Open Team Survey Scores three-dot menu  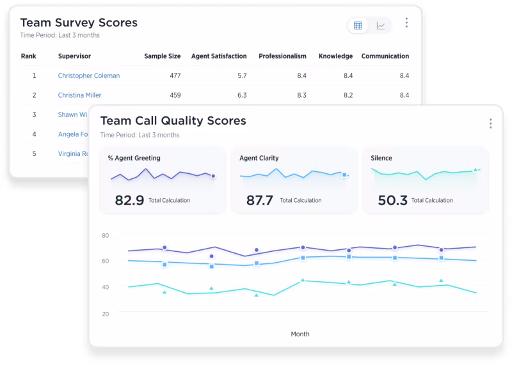coord(406,23)
